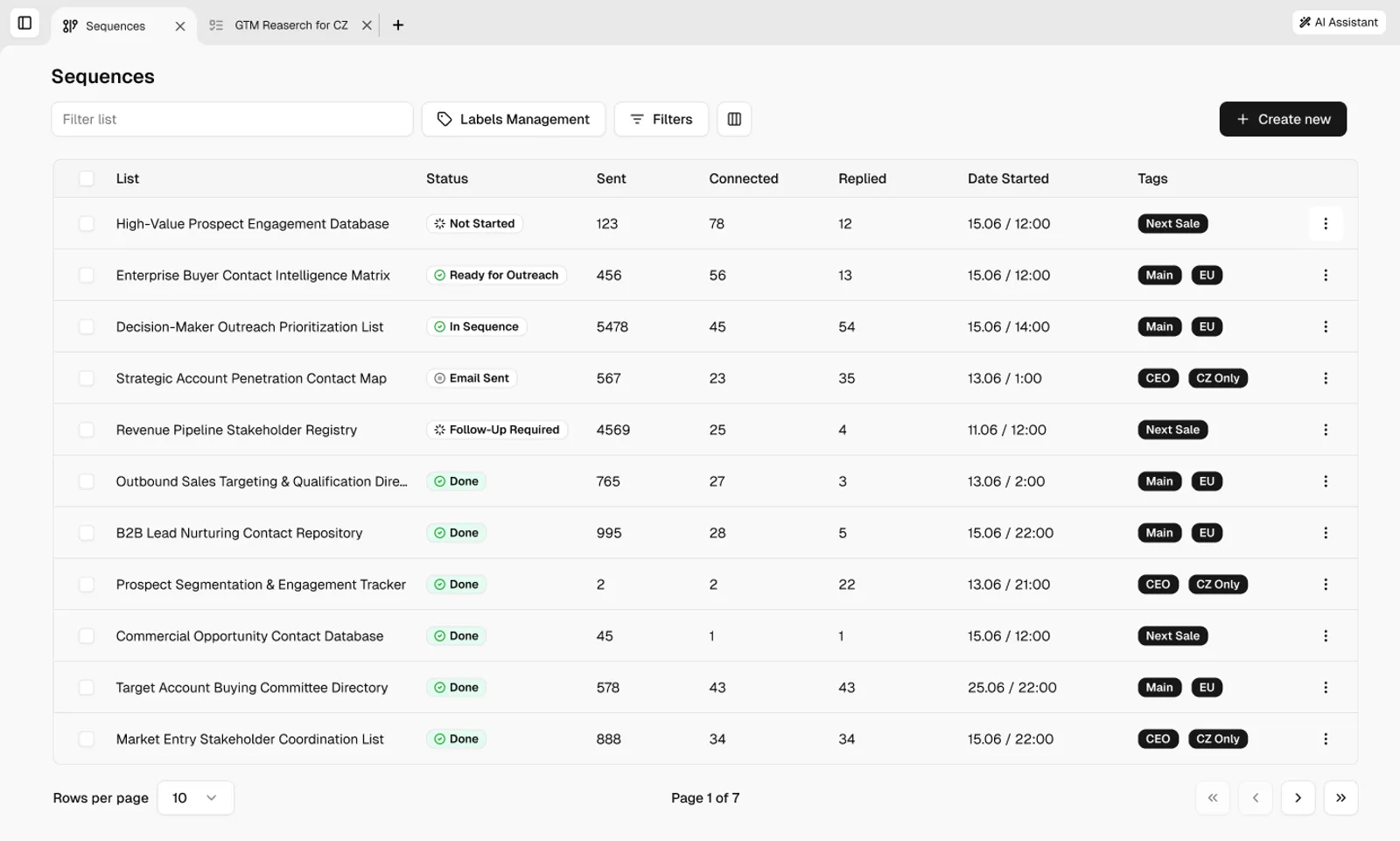The image size is (1400, 841).
Task: Open Labels Management
Action: 514,119
